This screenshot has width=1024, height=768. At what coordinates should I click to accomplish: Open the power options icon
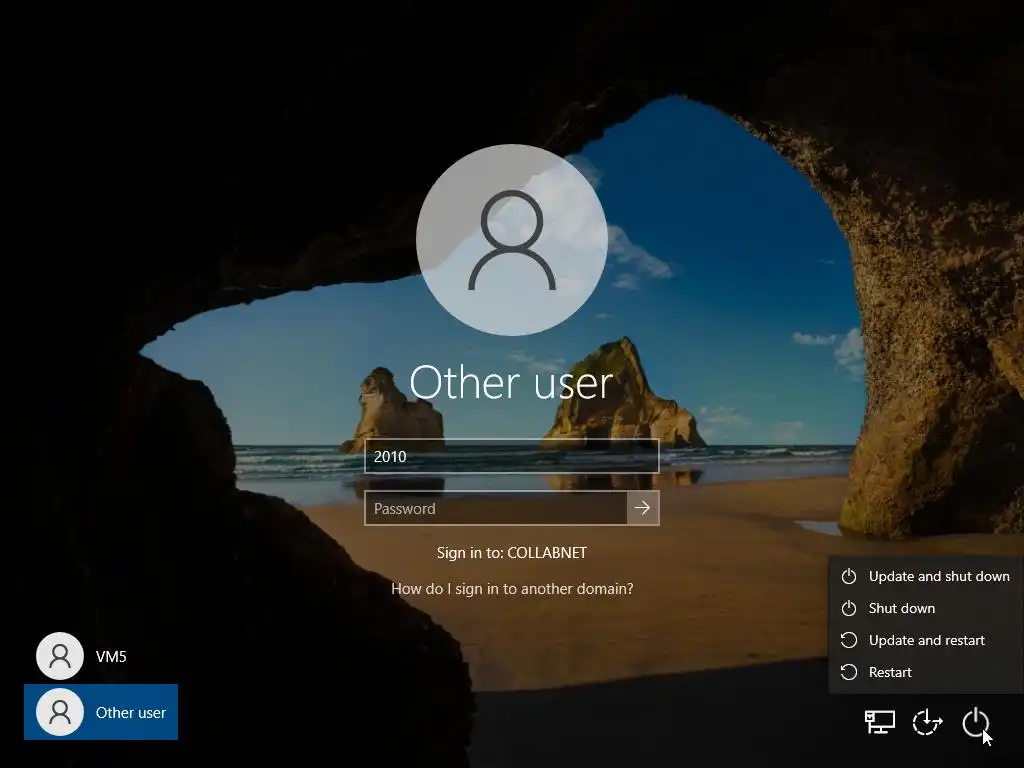pos(976,722)
